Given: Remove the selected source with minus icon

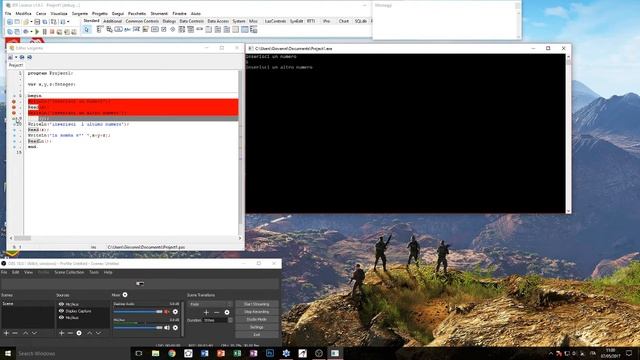Looking at the screenshot, I should point(70,333).
